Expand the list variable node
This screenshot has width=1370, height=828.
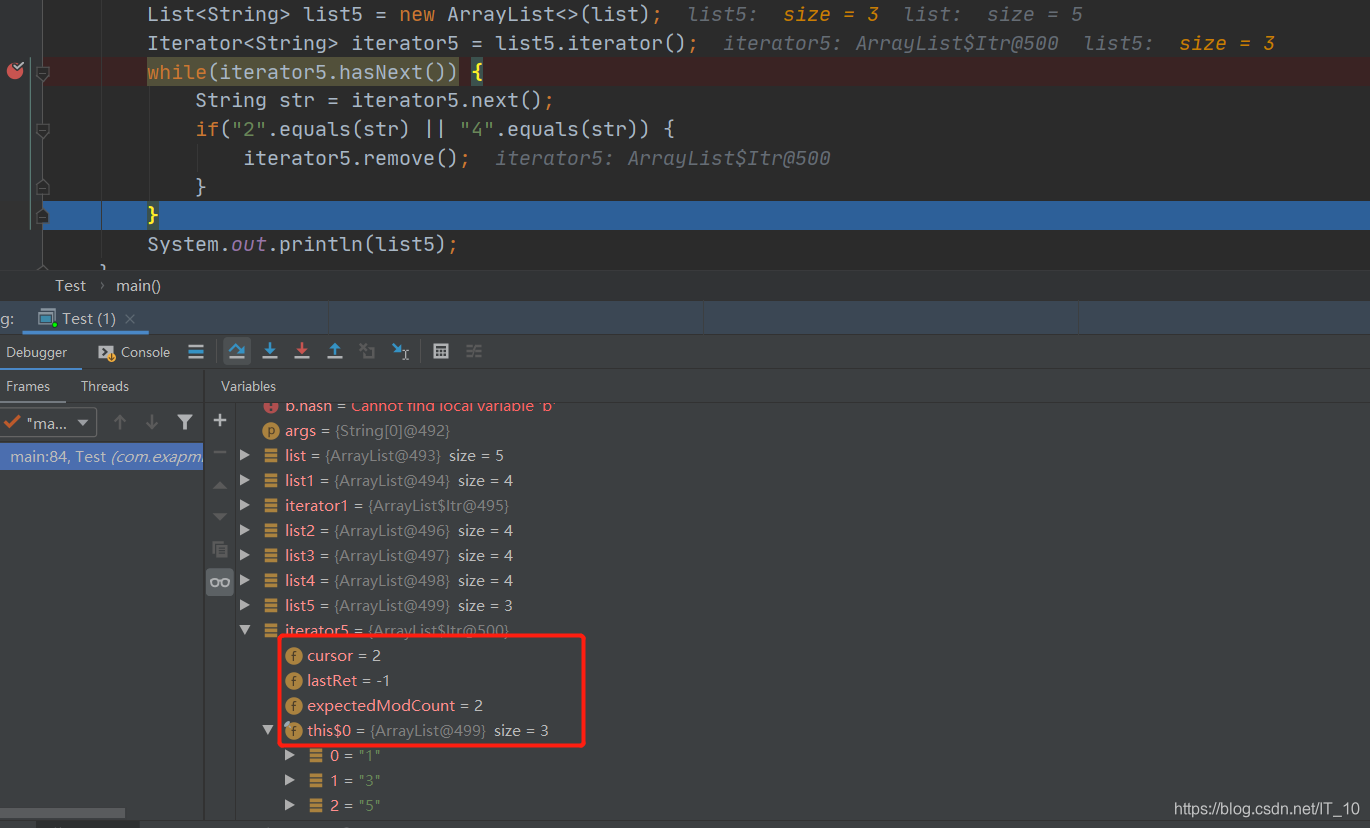pyautogui.click(x=246, y=456)
